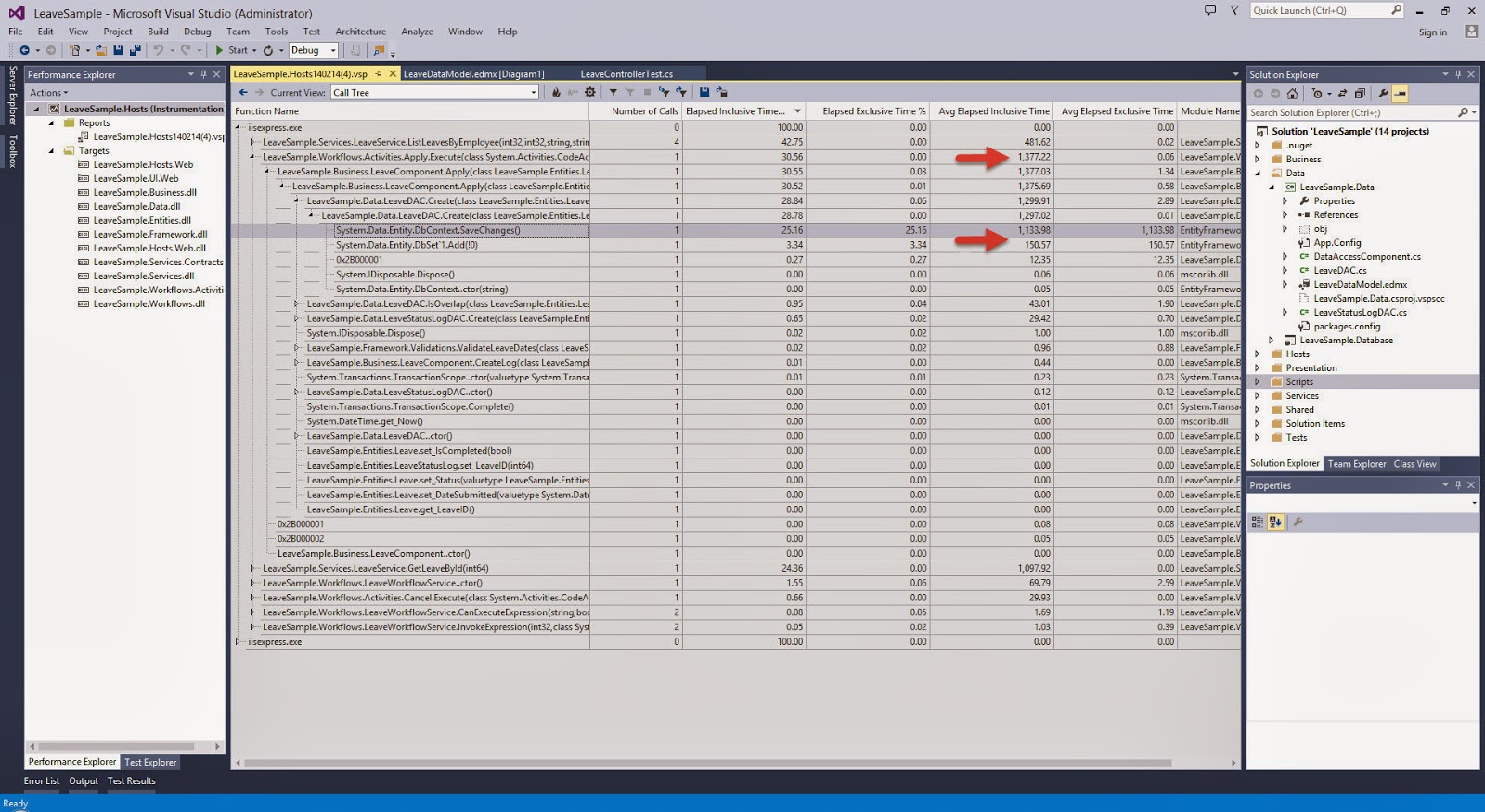Select LeaveDAC.cs in Solution Explorer
1485x812 pixels.
point(1339,271)
